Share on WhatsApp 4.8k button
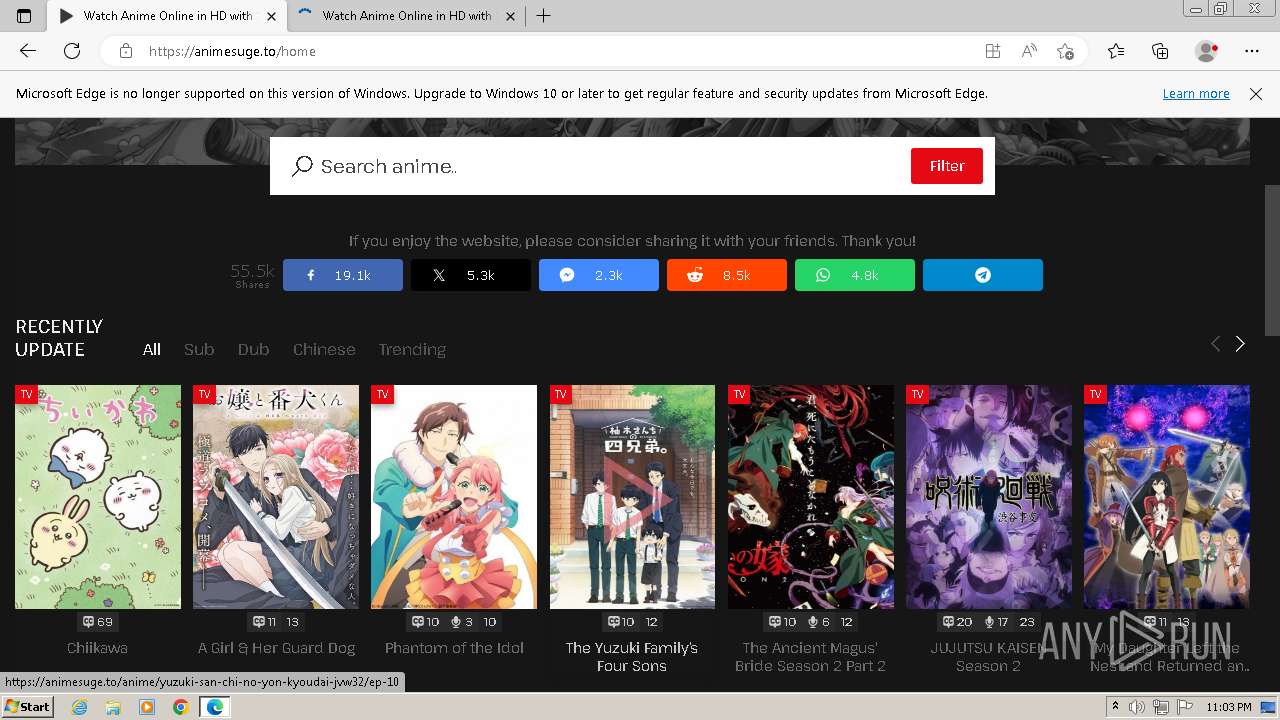Screen dimensions: 1280x720 tap(855, 275)
